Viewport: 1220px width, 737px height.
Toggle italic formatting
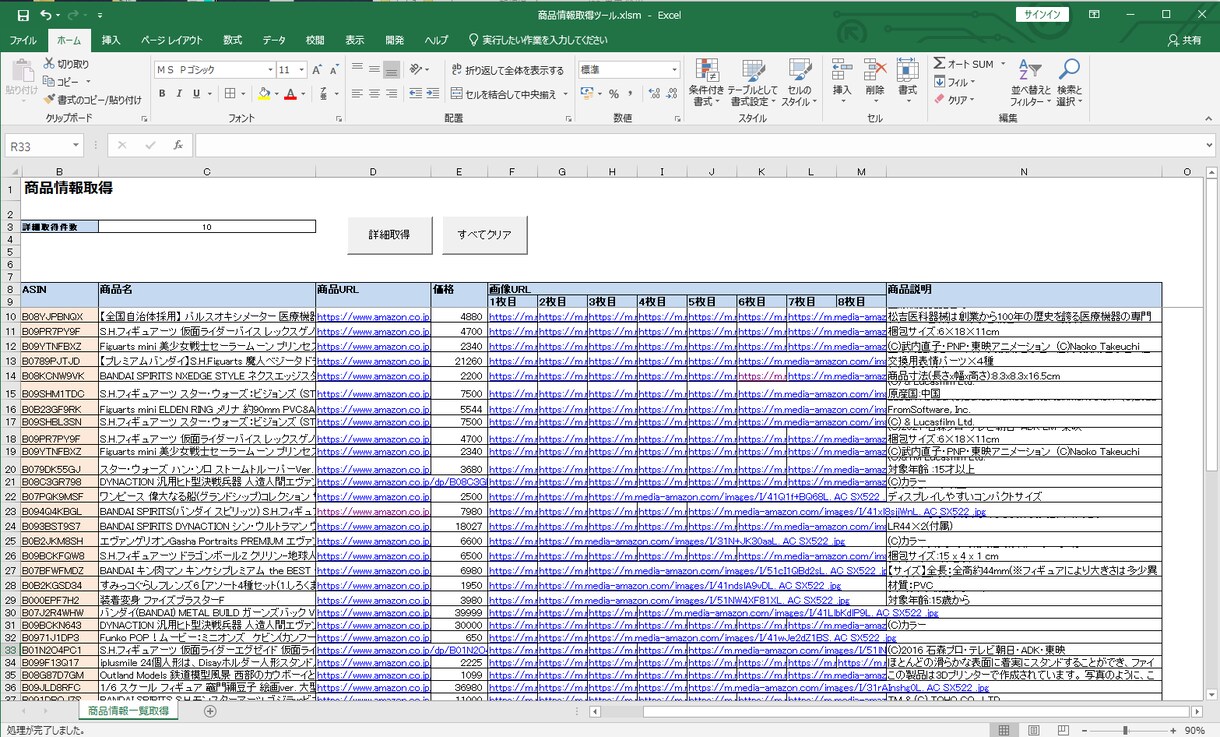tap(180, 94)
